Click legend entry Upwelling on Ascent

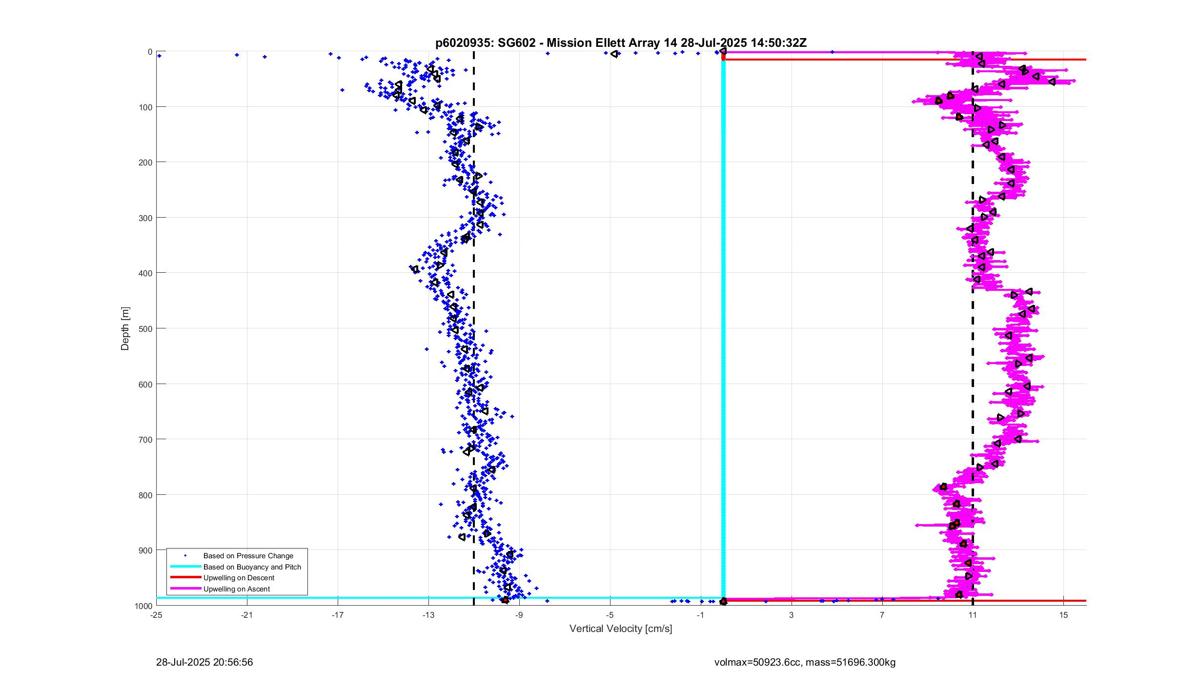tap(236, 590)
